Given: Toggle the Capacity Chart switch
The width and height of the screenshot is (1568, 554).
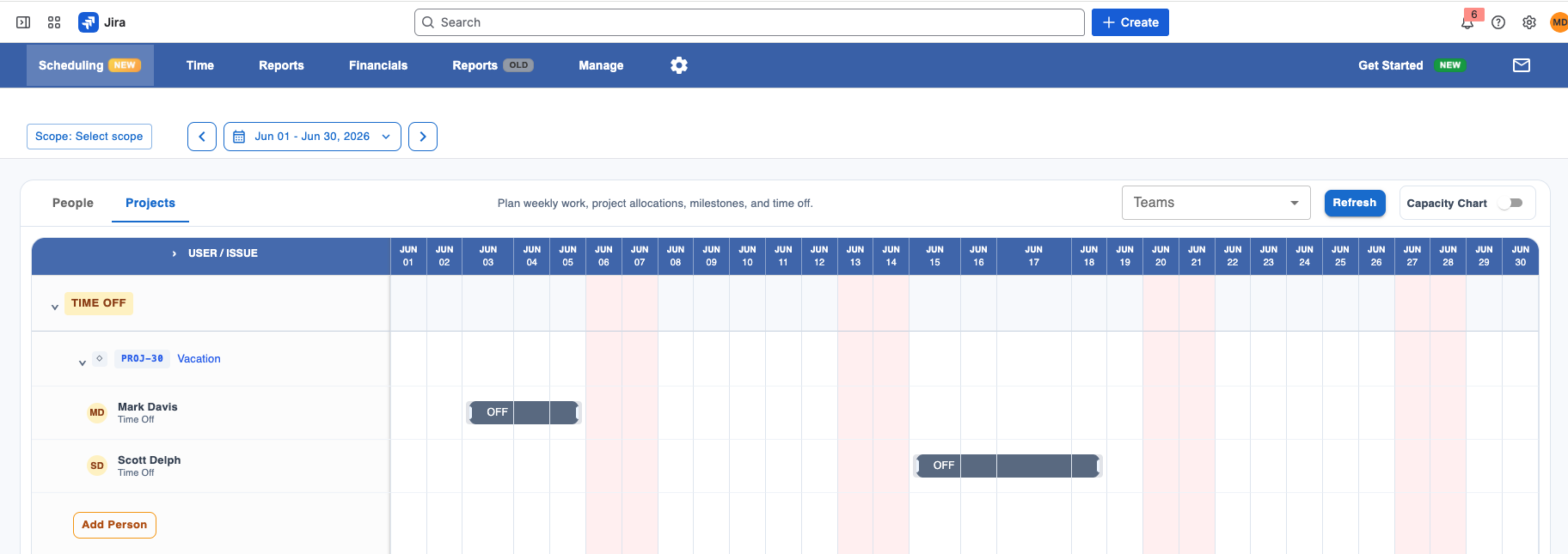Looking at the screenshot, I should click(x=1510, y=204).
